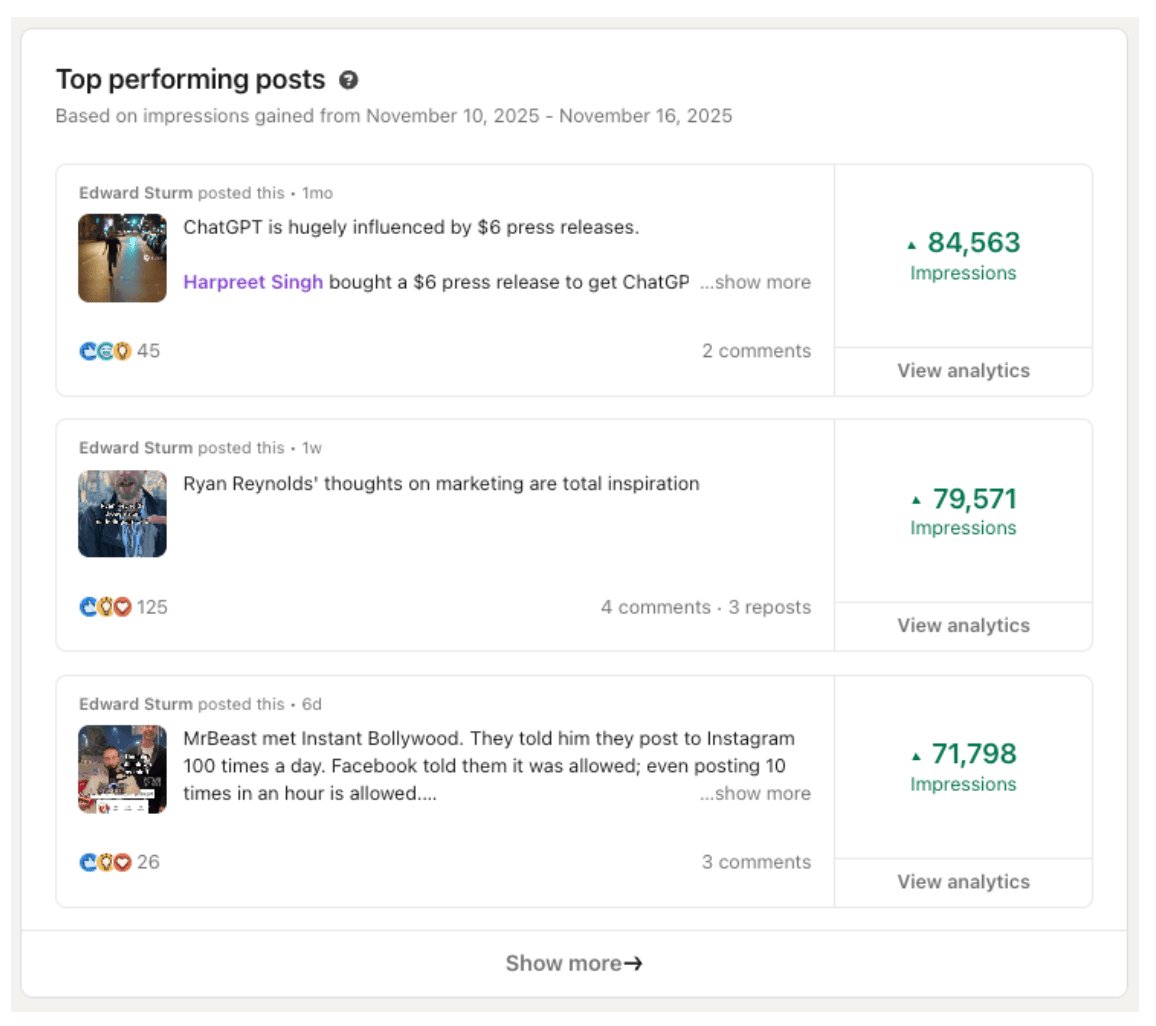The width and height of the screenshot is (1156, 1026).
Task: Open the 3 comments on MrBeast post
Action: (756, 862)
